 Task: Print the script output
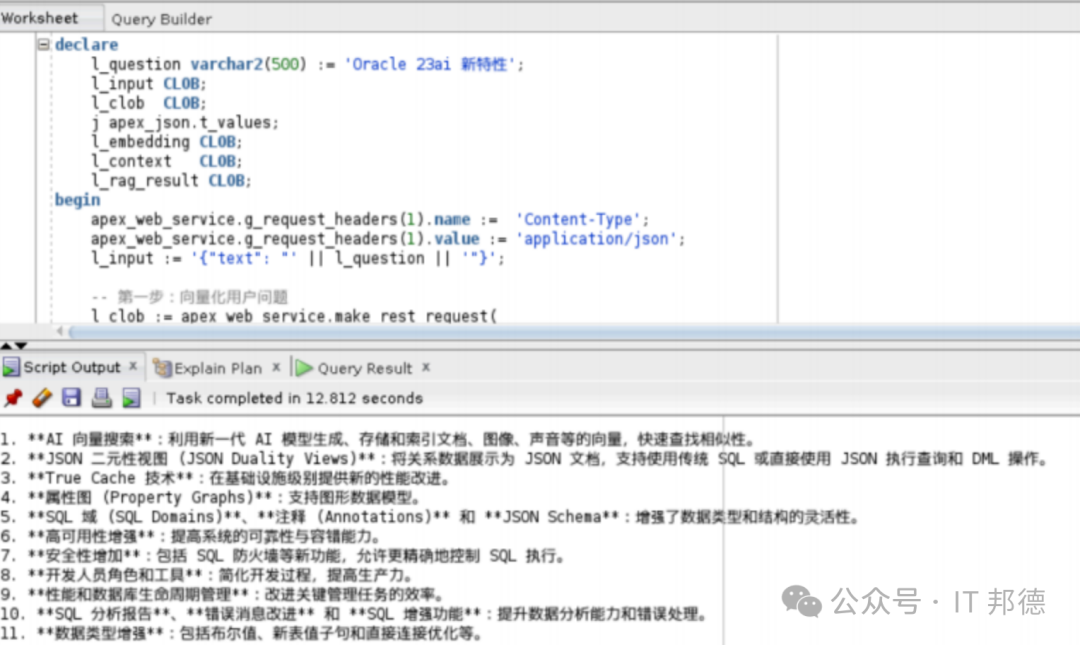[x=102, y=398]
